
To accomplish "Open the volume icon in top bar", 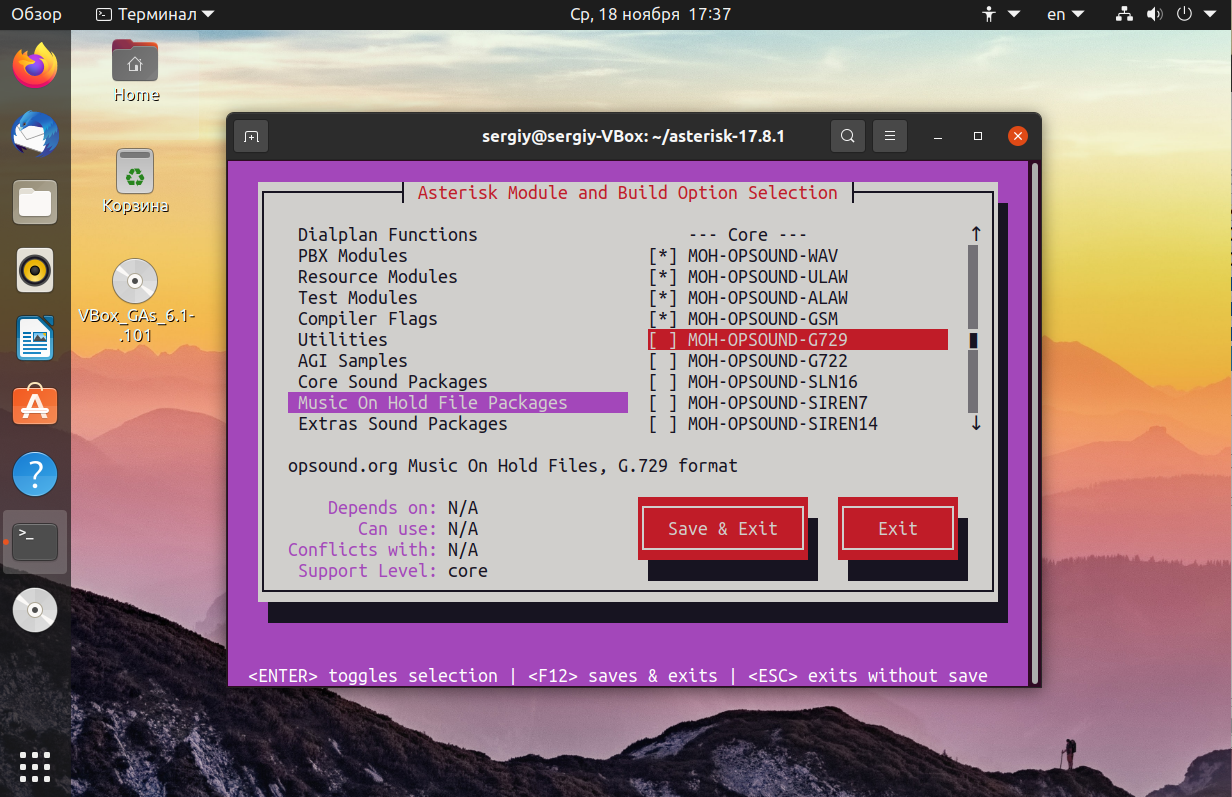I will pyautogui.click(x=1155, y=14).
